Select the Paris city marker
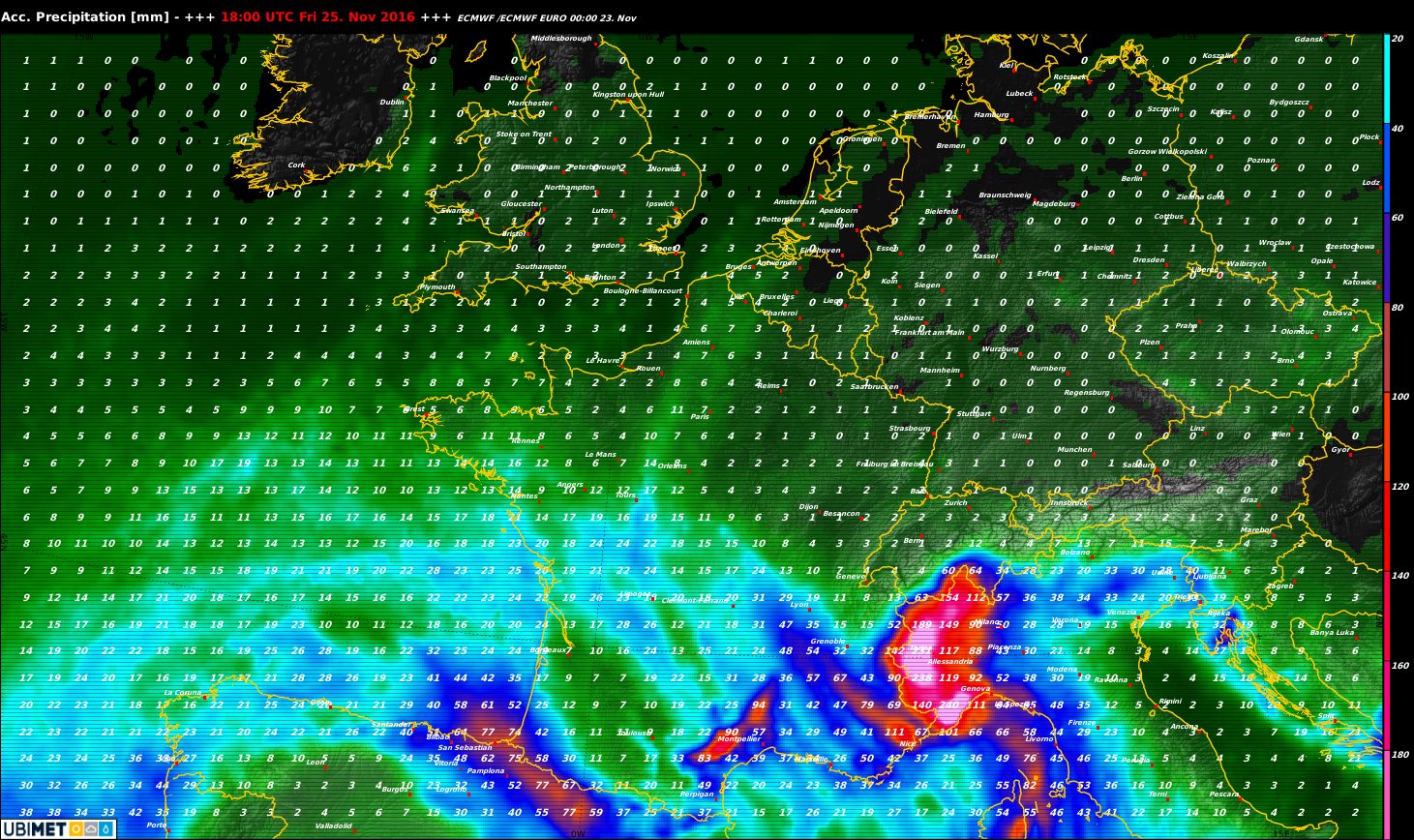 pyautogui.click(x=712, y=410)
